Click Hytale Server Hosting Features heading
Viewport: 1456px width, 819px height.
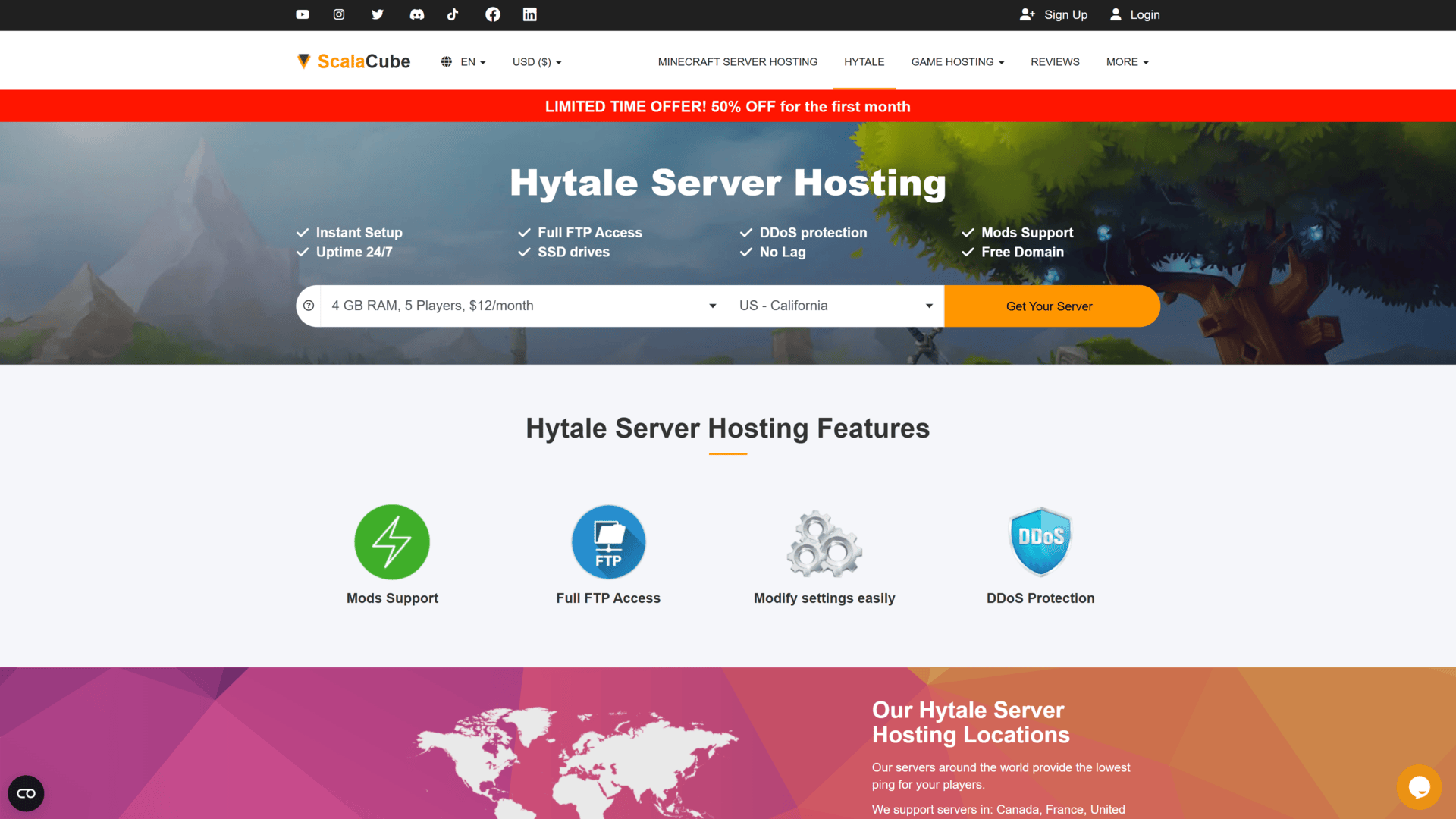coord(728,428)
